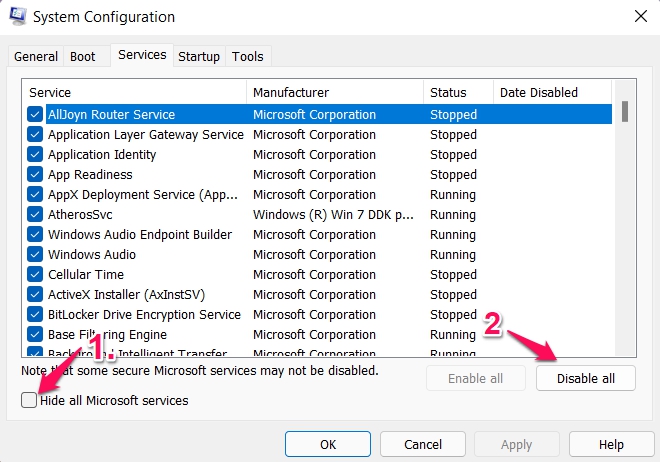Viewport: 660px width, 462px height.
Task: Click the System Configuration title bar icon
Action: (18, 16)
